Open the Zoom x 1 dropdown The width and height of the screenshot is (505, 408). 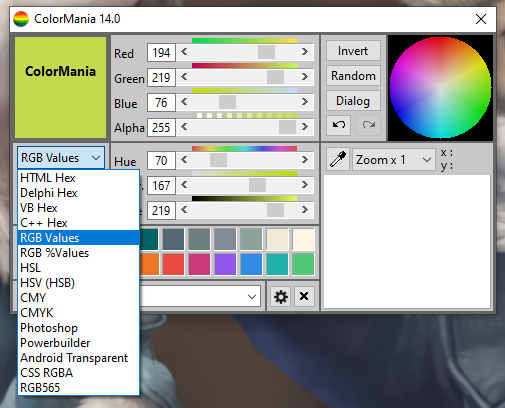[x=394, y=160]
